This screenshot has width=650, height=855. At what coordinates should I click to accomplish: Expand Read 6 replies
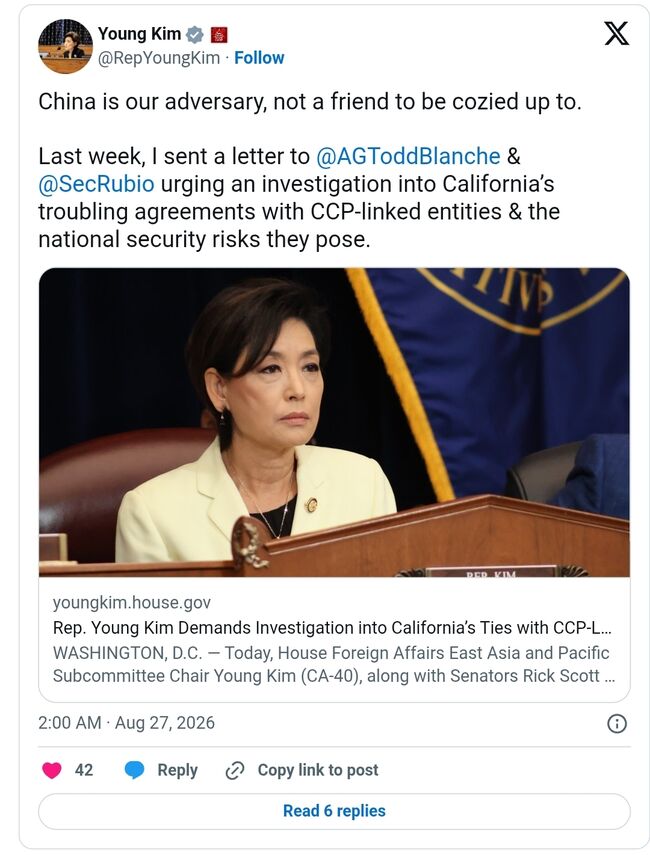pos(334,811)
